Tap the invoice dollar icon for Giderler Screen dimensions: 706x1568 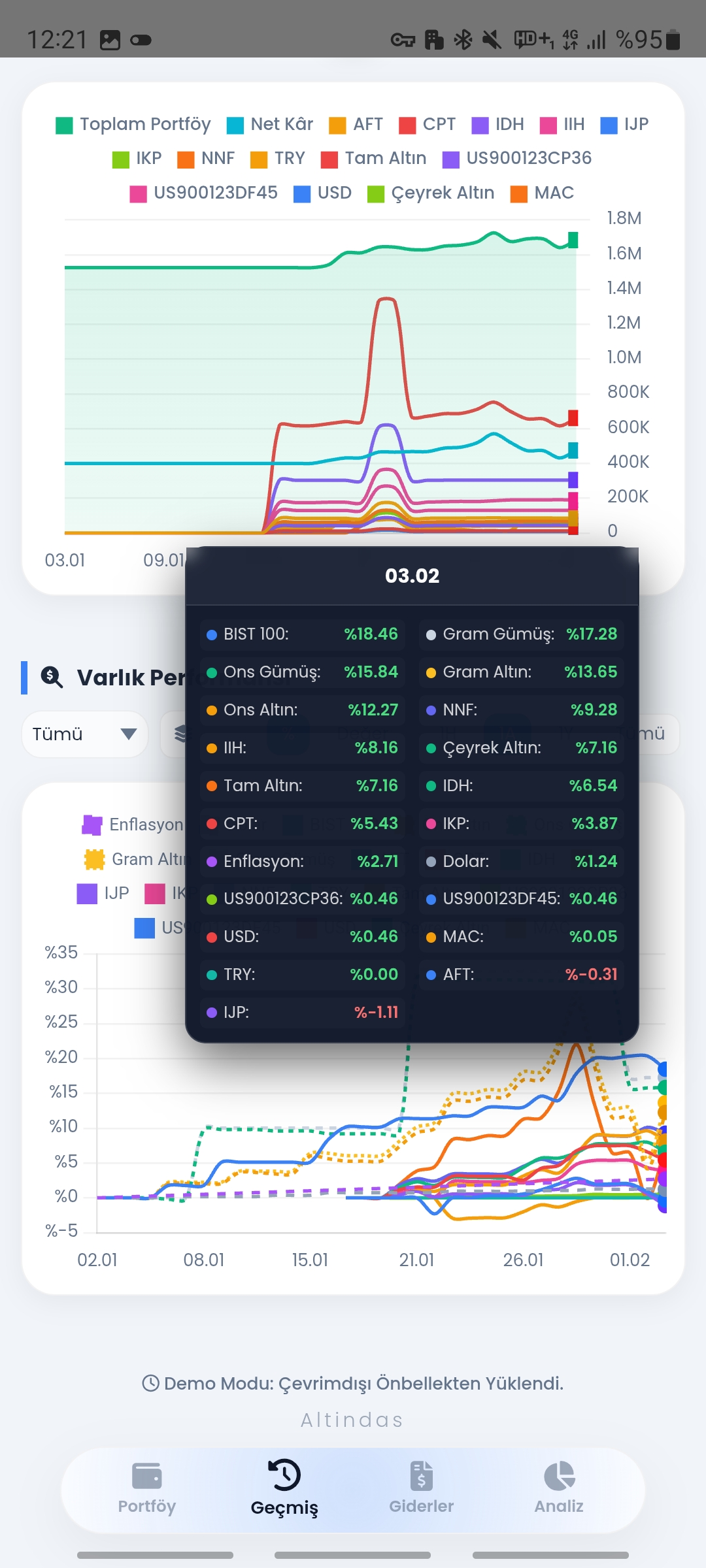[422, 1476]
